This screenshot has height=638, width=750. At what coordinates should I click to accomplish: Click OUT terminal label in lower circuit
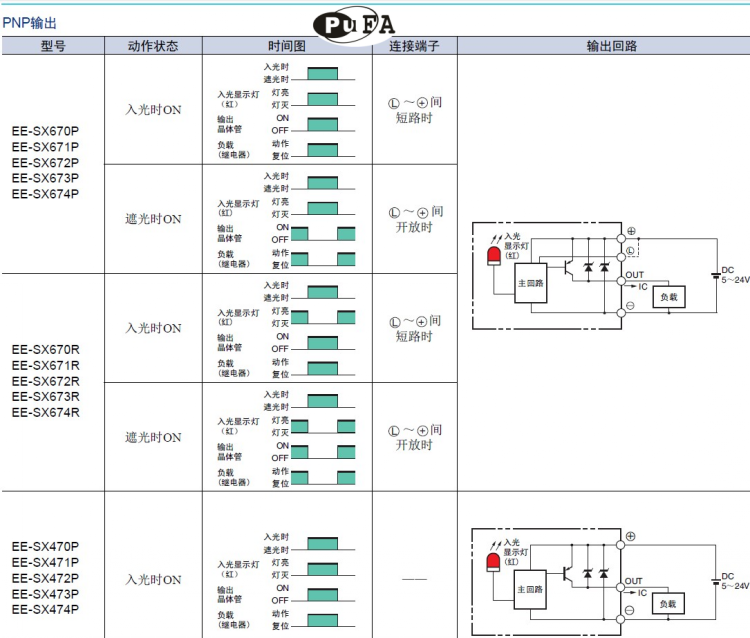634,581
